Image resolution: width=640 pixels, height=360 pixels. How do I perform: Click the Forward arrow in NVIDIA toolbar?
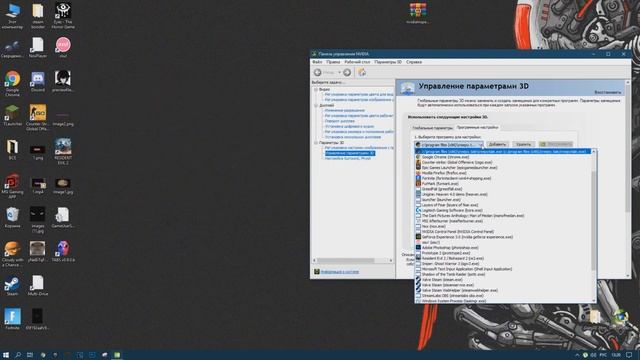click(x=347, y=72)
